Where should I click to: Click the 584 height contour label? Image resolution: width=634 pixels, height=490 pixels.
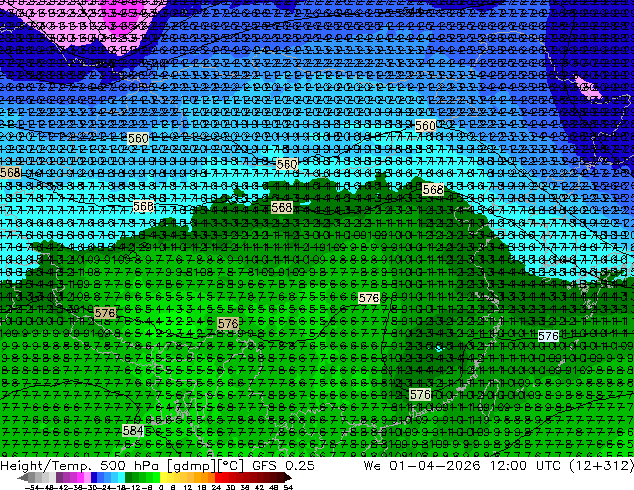tap(133, 430)
